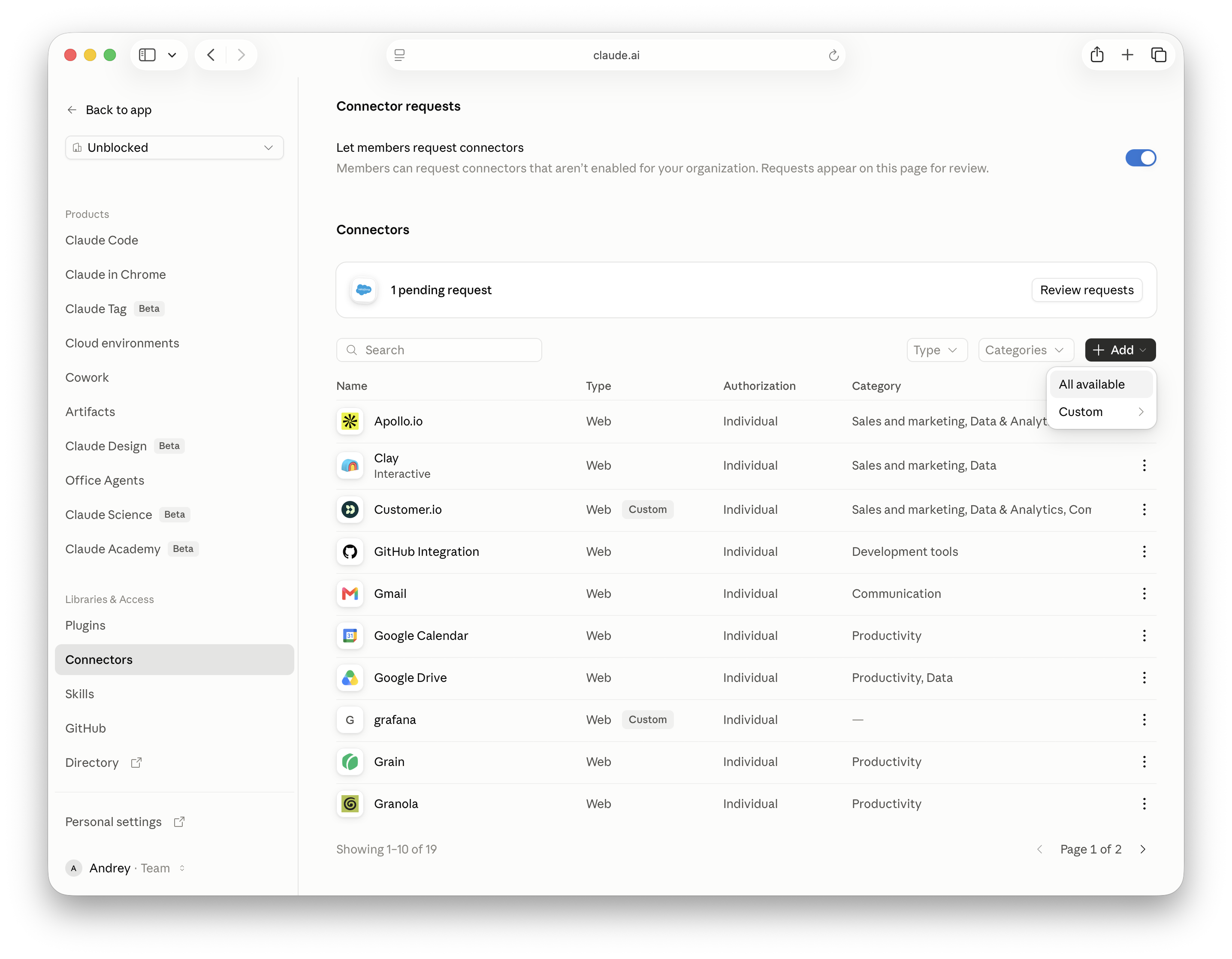
Task: Click the Authorization column header
Action: (x=759, y=386)
